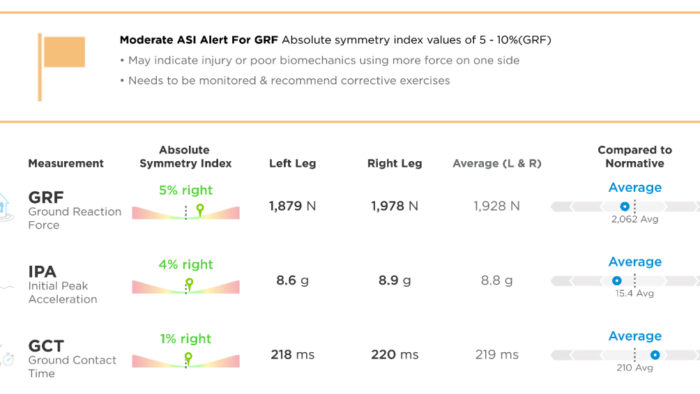Click the GCT Ground Contact Time label
This screenshot has height=394, width=700.
coord(72,359)
